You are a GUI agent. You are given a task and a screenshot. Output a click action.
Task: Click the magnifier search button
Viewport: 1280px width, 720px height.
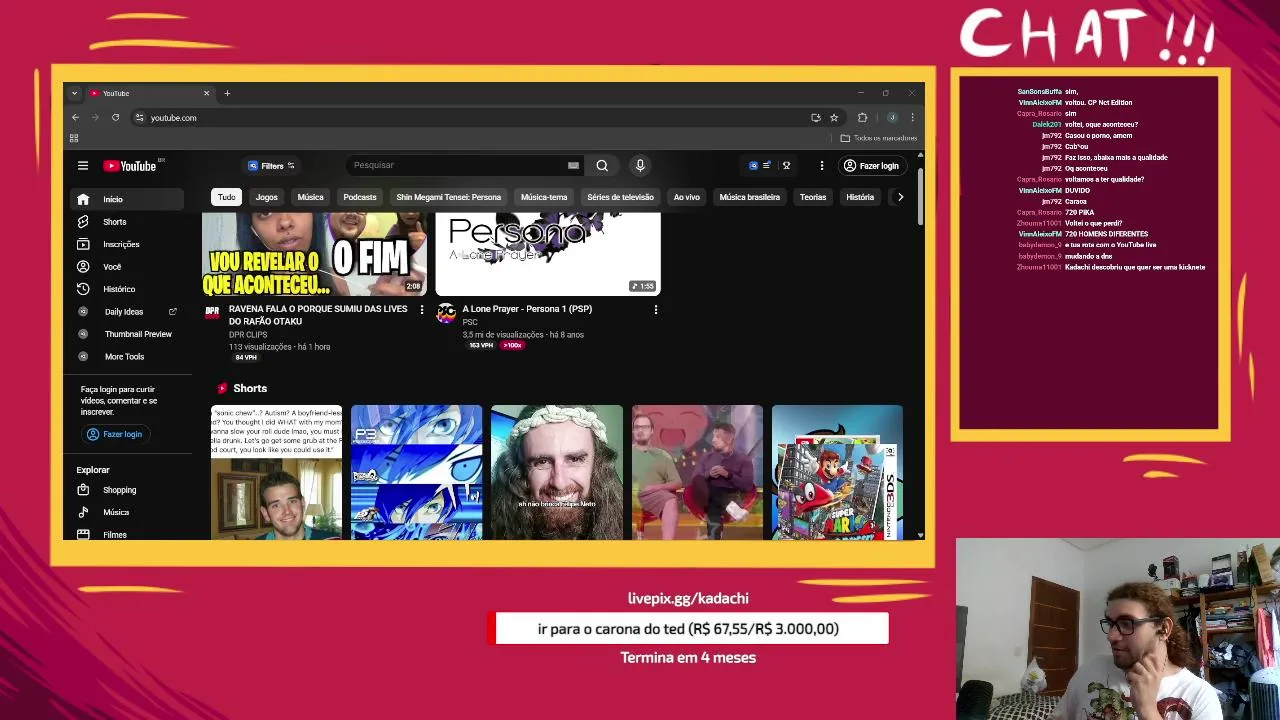click(x=602, y=166)
